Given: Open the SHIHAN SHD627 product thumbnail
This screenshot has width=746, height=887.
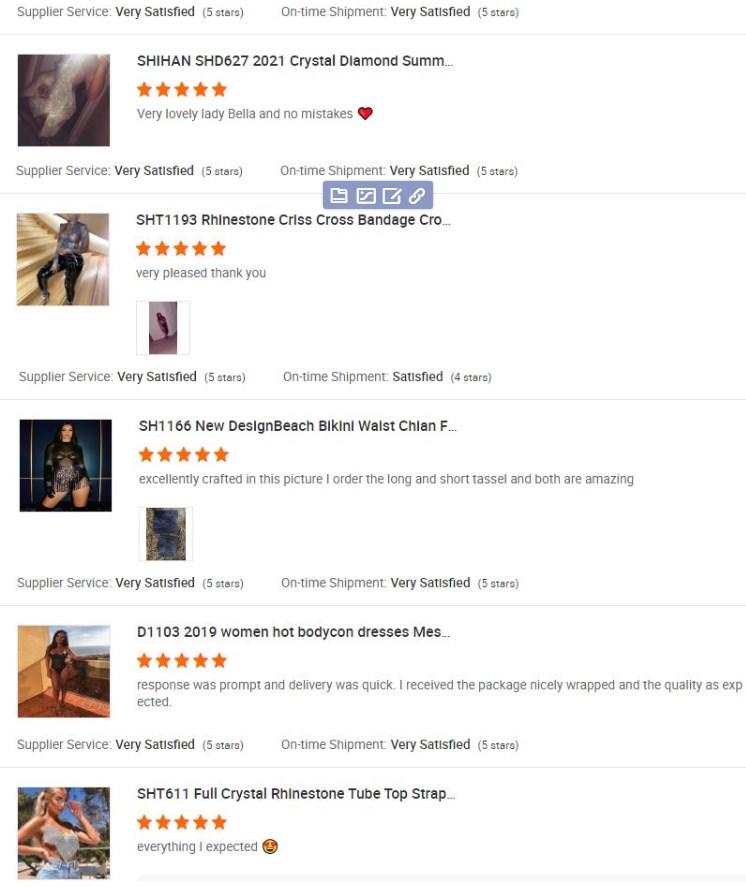Looking at the screenshot, I should point(64,100).
